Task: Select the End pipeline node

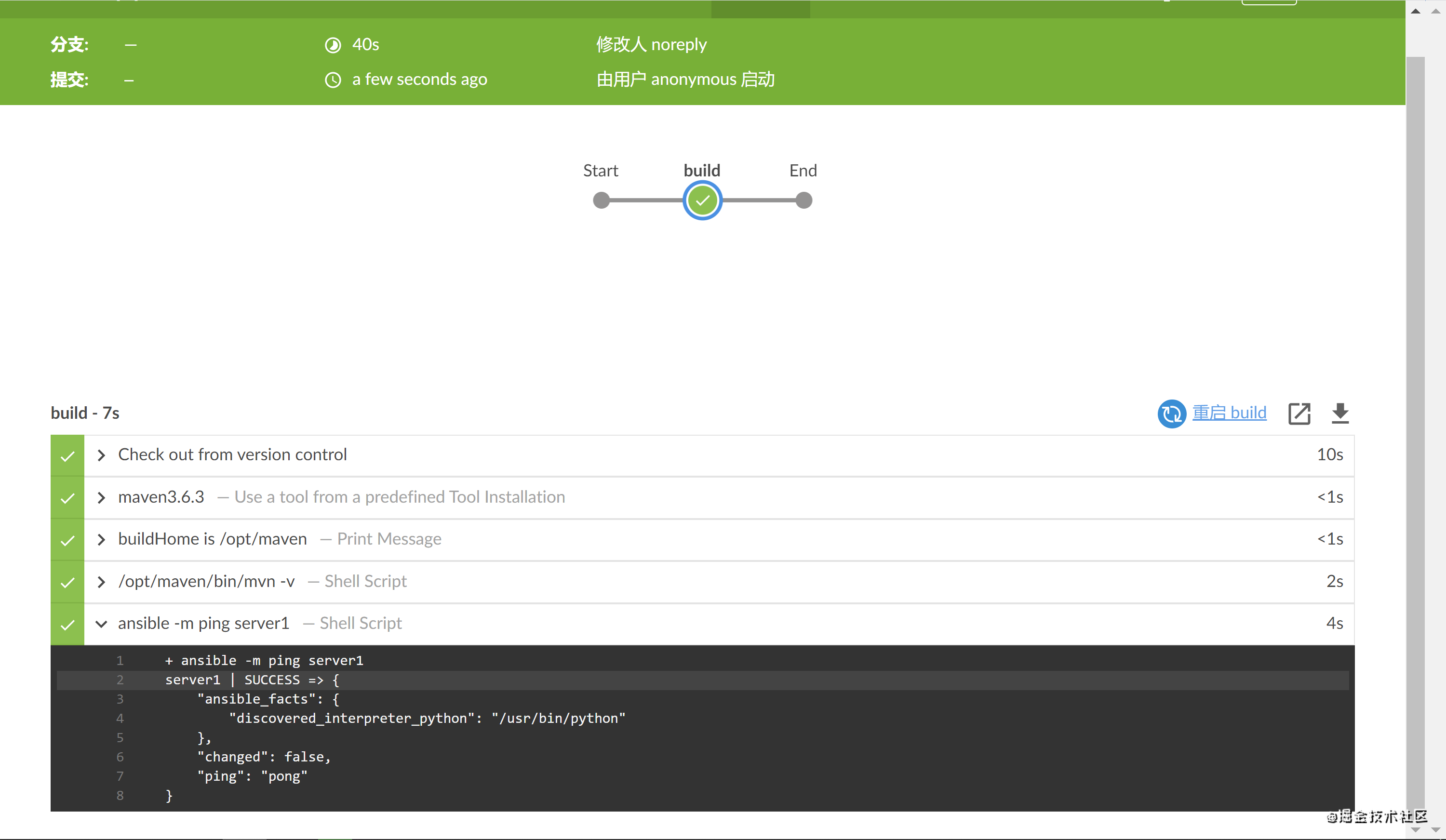Action: 804,200
